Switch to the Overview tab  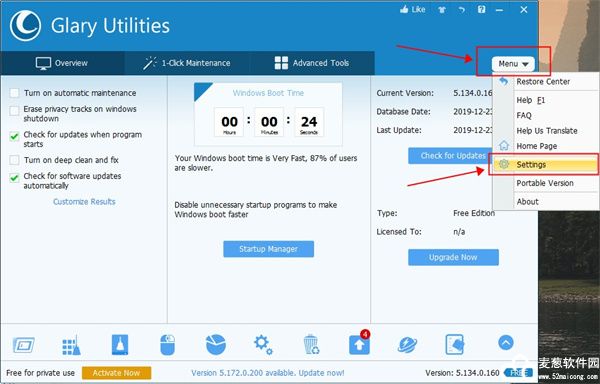tap(62, 63)
